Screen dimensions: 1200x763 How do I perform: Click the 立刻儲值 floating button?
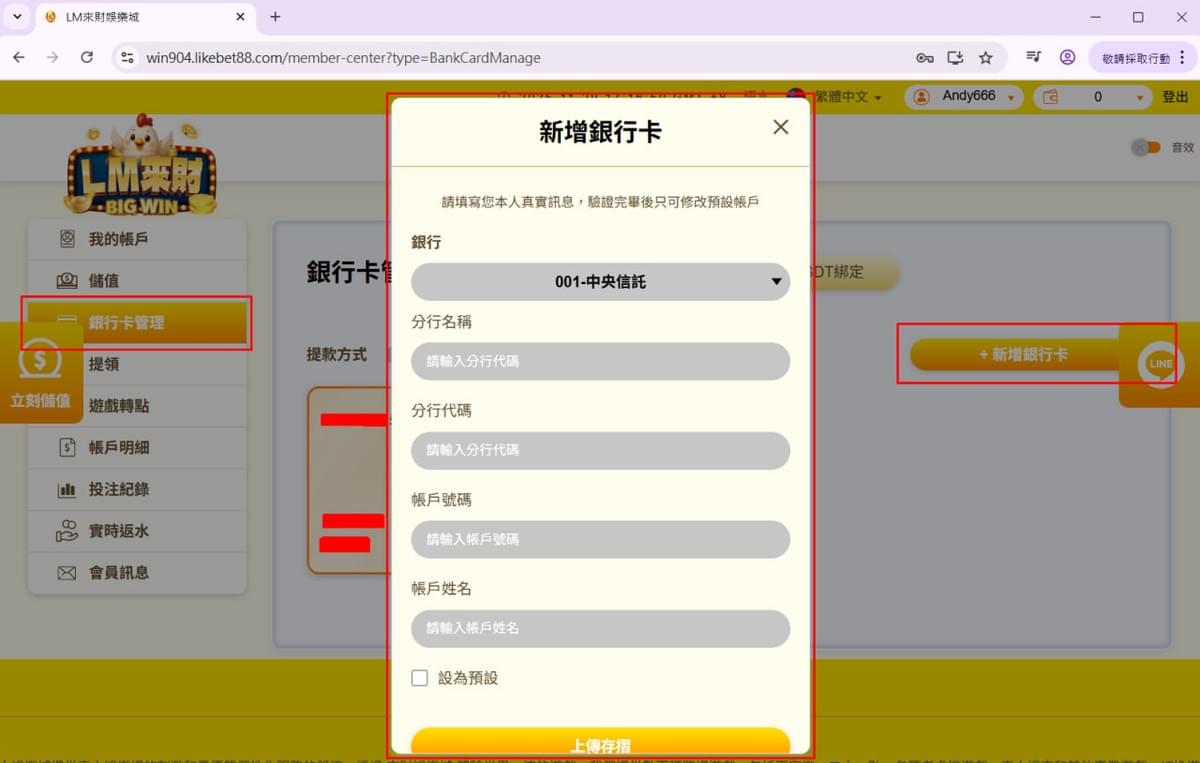(41, 373)
